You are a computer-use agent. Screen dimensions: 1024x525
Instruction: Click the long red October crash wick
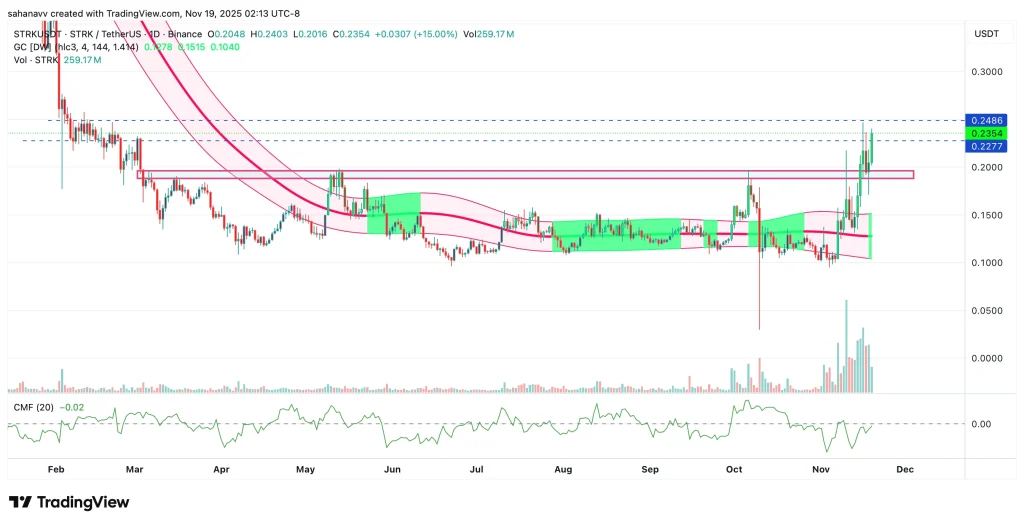coord(758,290)
